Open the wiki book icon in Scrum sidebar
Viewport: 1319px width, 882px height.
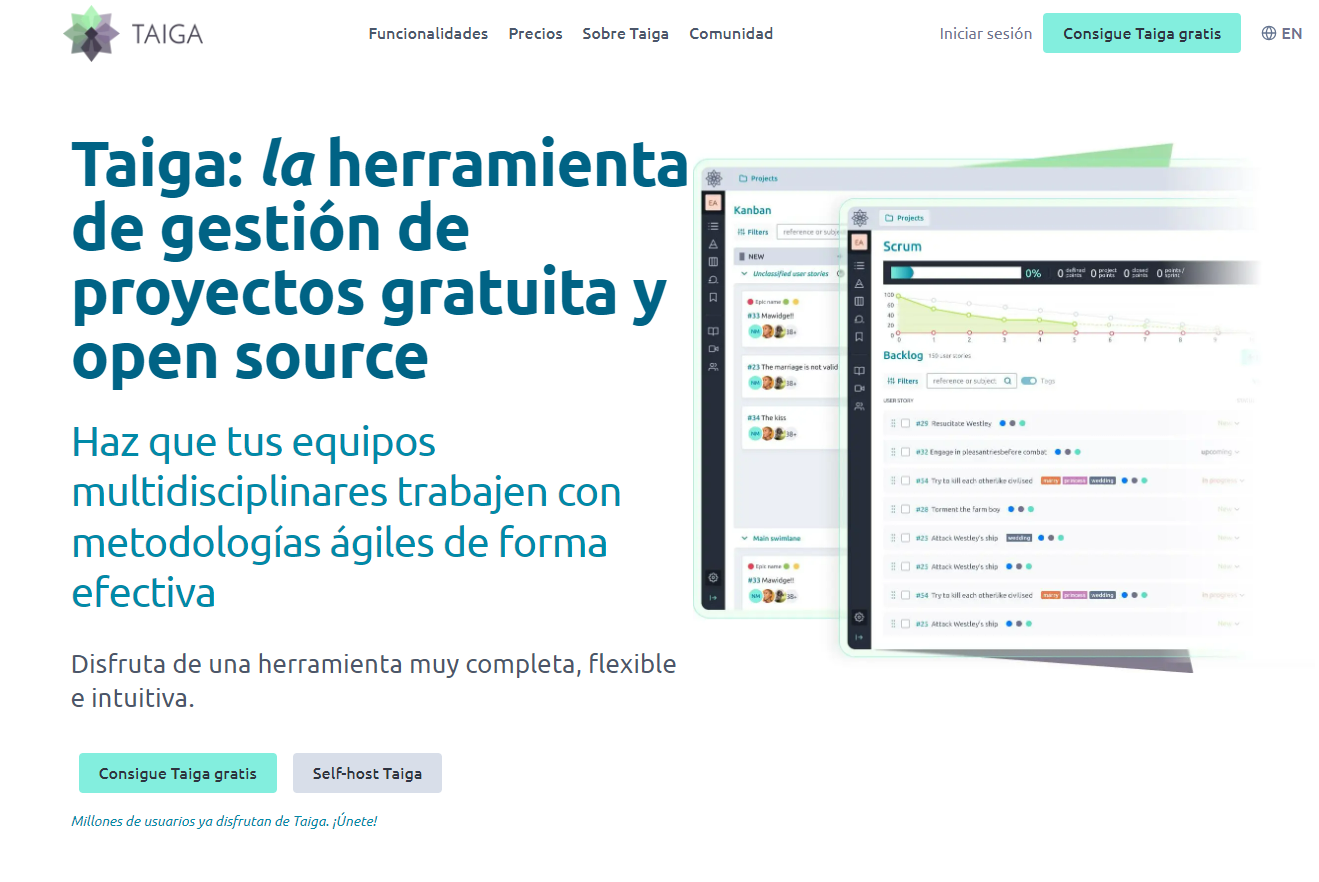tap(859, 371)
